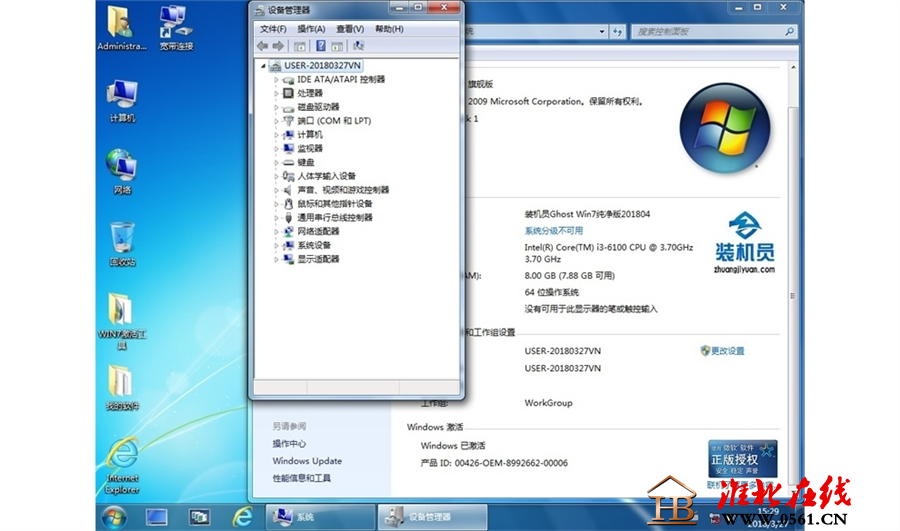
Task: Open the 文件(F) menu
Action: tap(273, 29)
